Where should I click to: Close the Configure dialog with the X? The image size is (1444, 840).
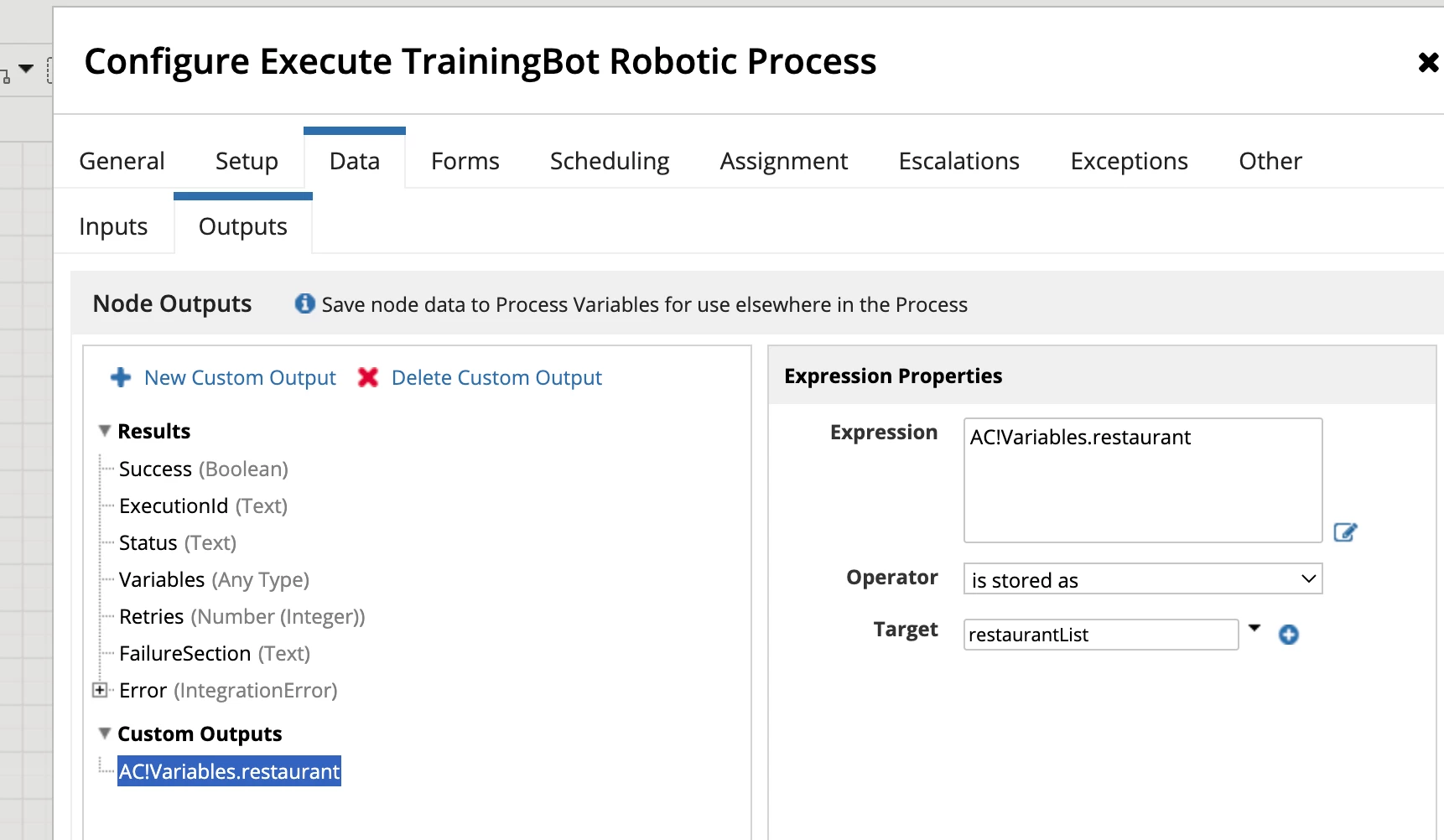[1428, 62]
